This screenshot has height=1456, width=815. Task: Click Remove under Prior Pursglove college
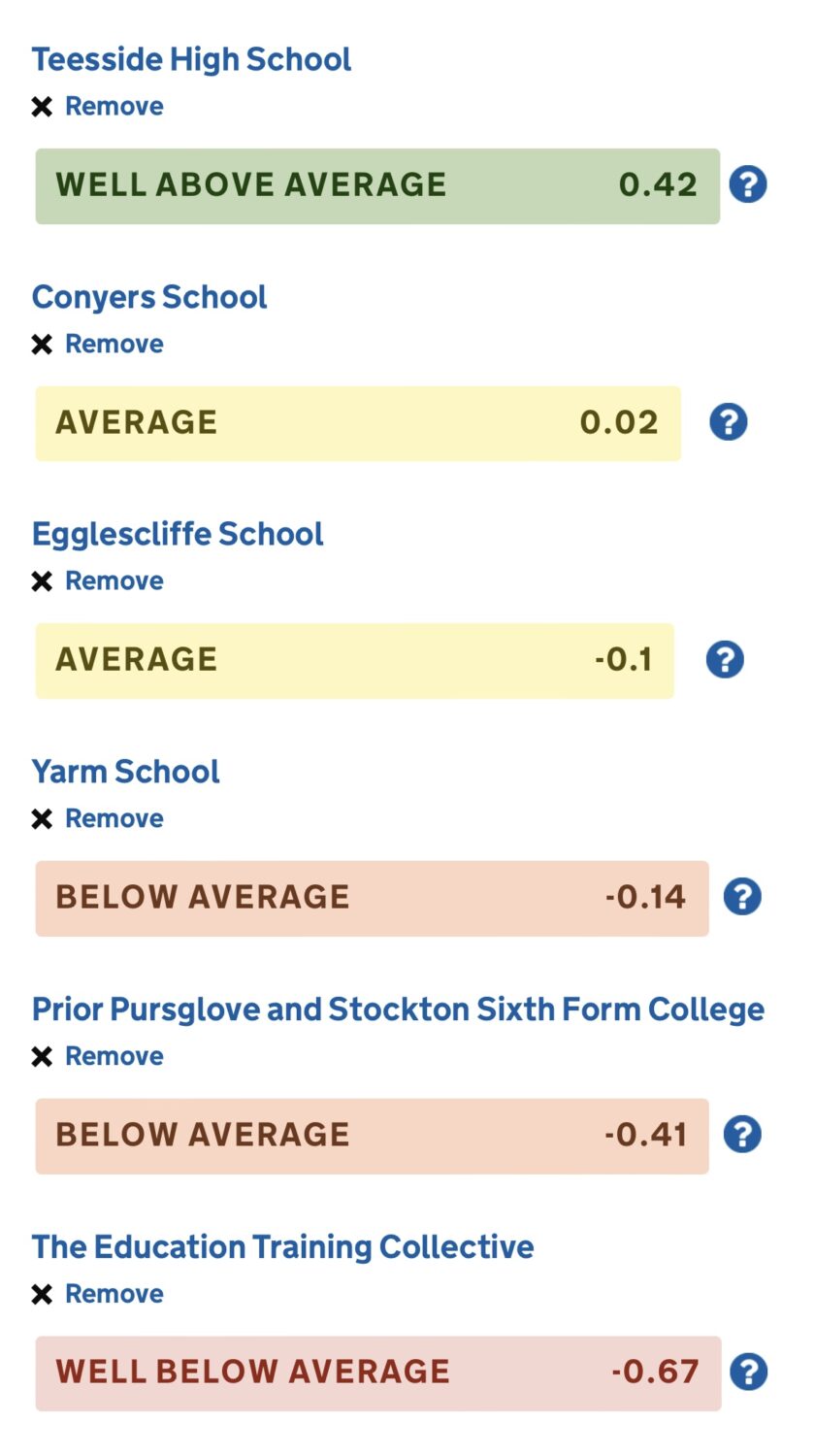(x=114, y=1056)
